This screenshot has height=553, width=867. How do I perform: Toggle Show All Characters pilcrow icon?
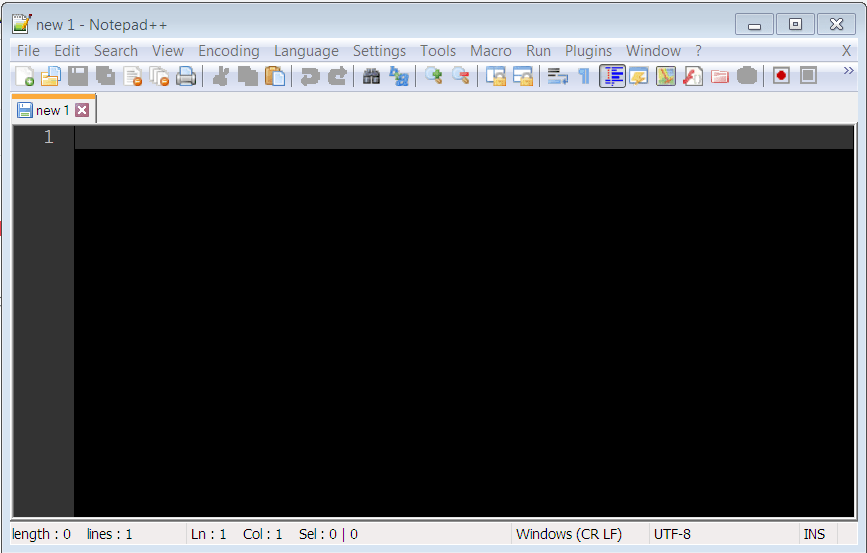pyautogui.click(x=584, y=76)
